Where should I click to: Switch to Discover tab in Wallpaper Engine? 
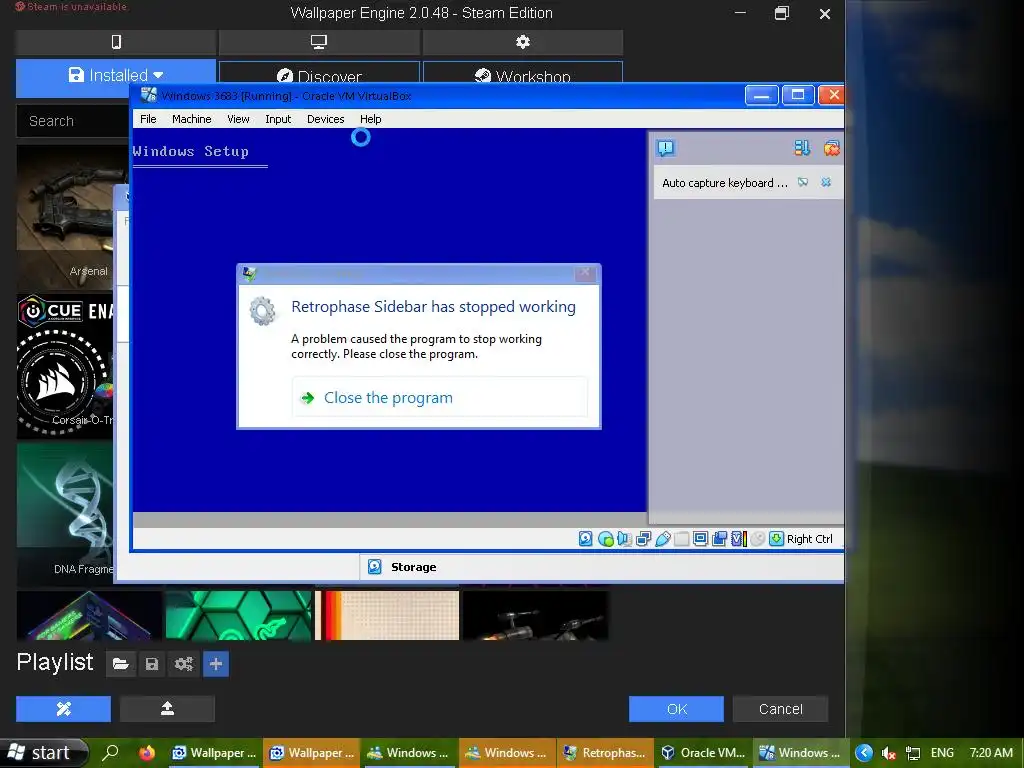tap(319, 73)
